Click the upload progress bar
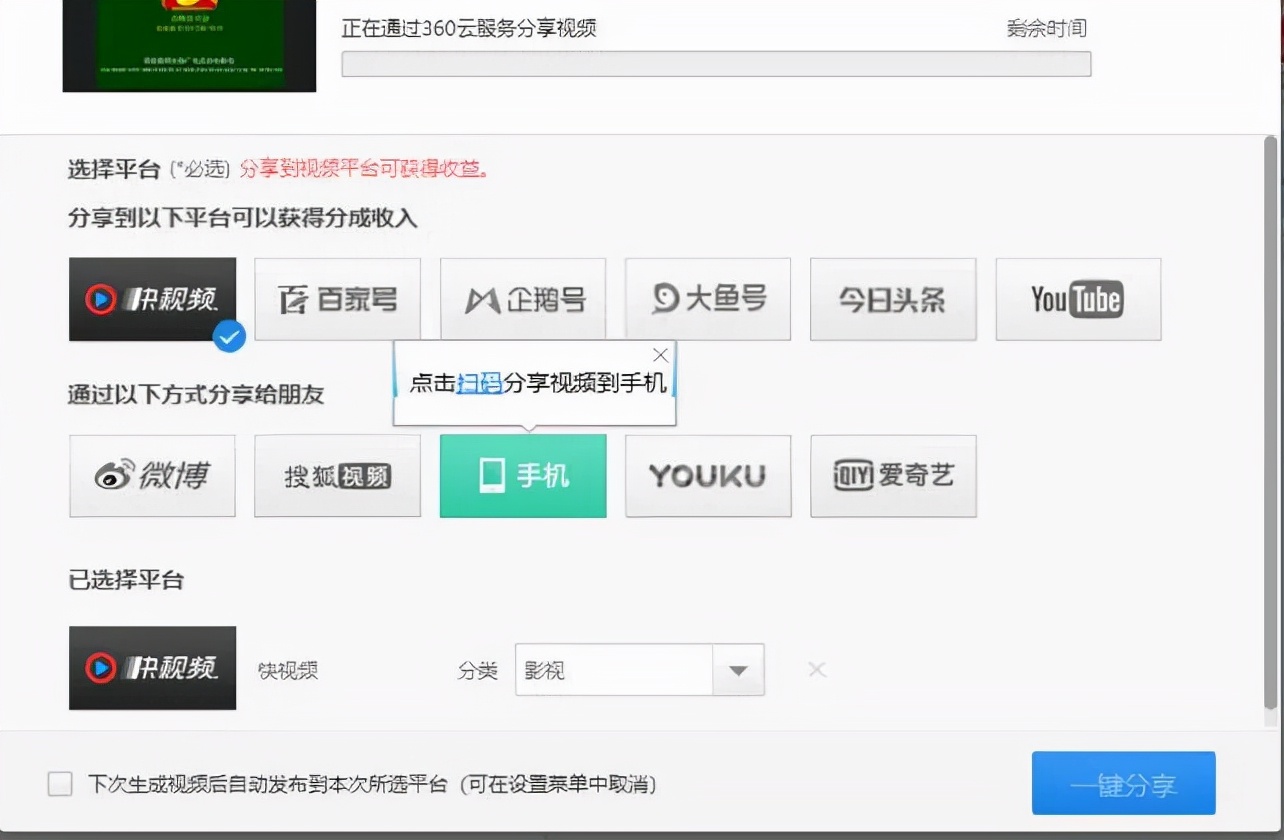This screenshot has height=840, width=1284. (716, 64)
